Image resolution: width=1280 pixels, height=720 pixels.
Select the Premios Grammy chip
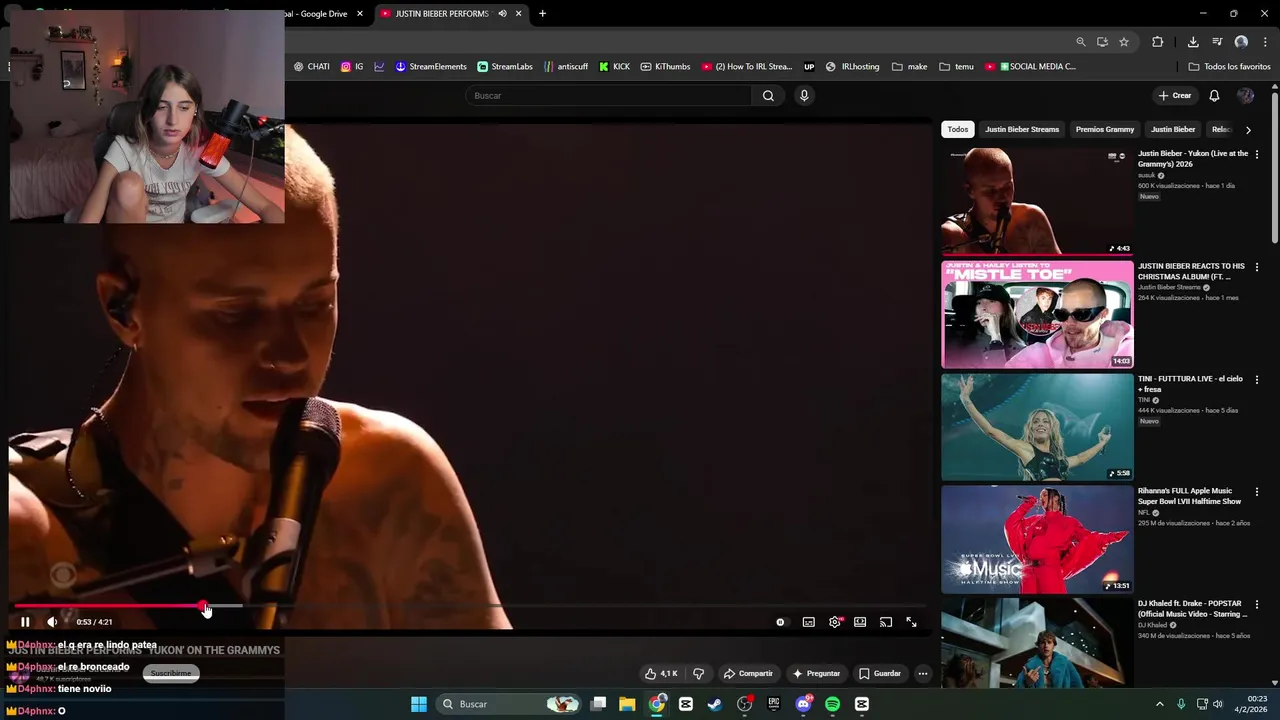[1105, 129]
